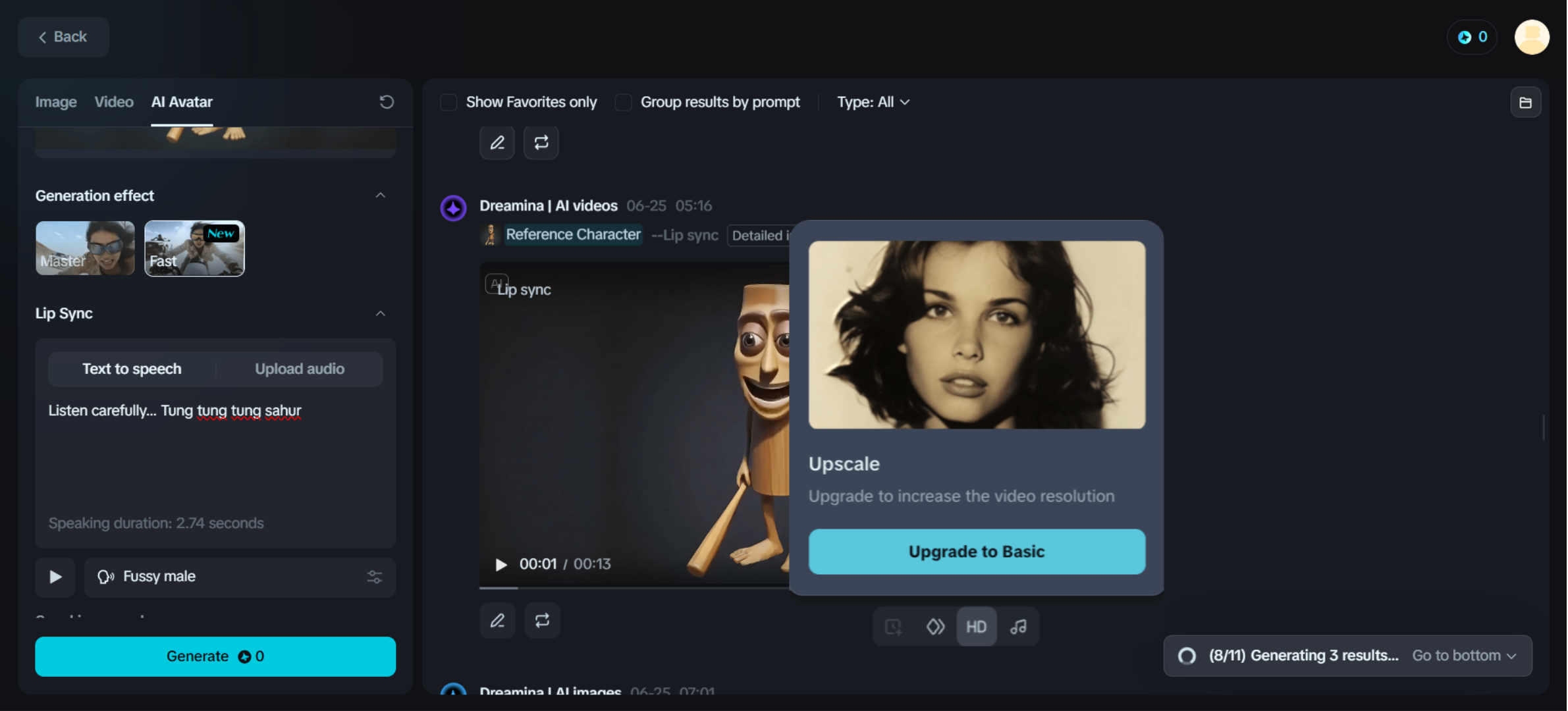The width and height of the screenshot is (1568, 711).
Task: Collapse the Lip Sync section
Action: click(x=381, y=313)
